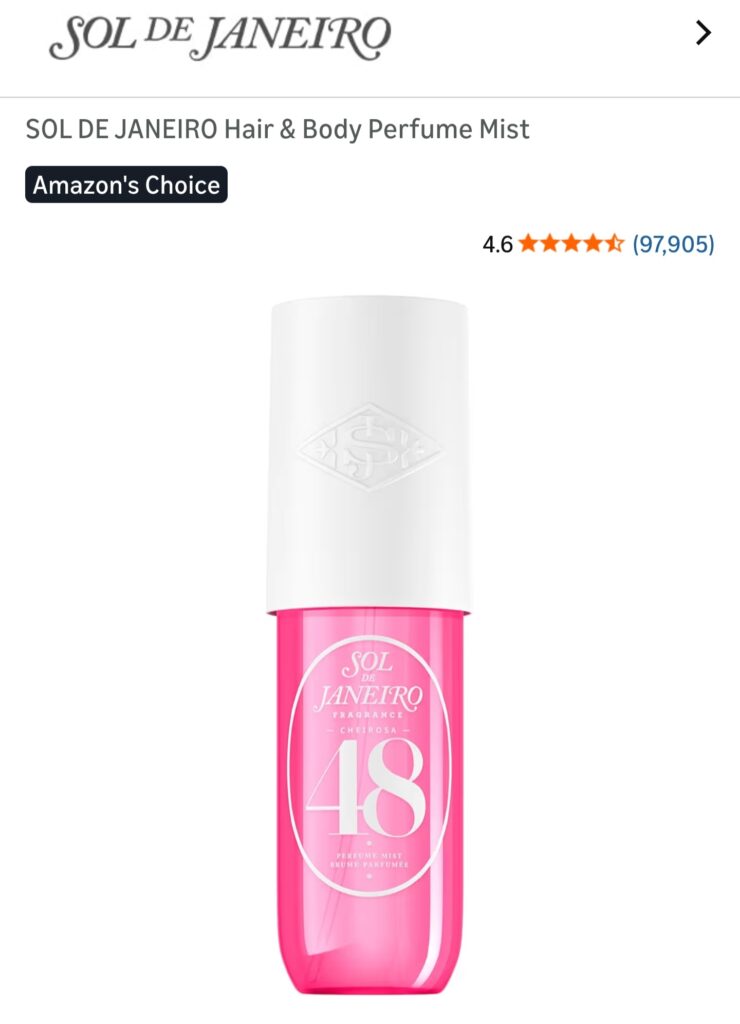Tap the white cap of the bottle

pyautogui.click(x=369, y=455)
